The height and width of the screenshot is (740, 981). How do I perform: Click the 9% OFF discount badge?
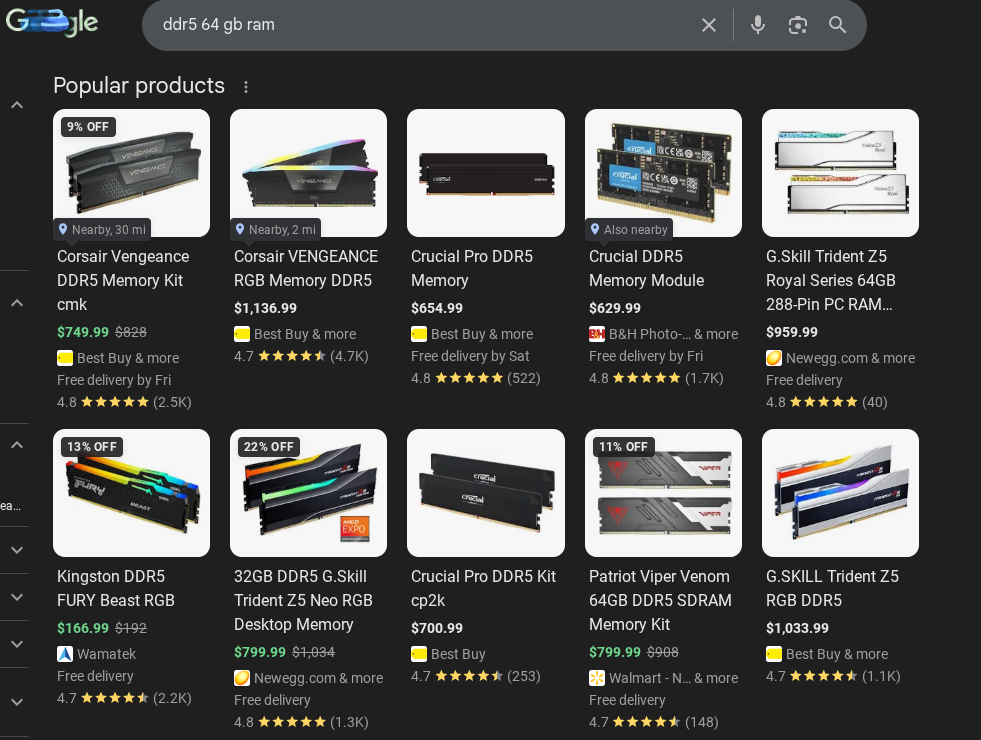[88, 127]
